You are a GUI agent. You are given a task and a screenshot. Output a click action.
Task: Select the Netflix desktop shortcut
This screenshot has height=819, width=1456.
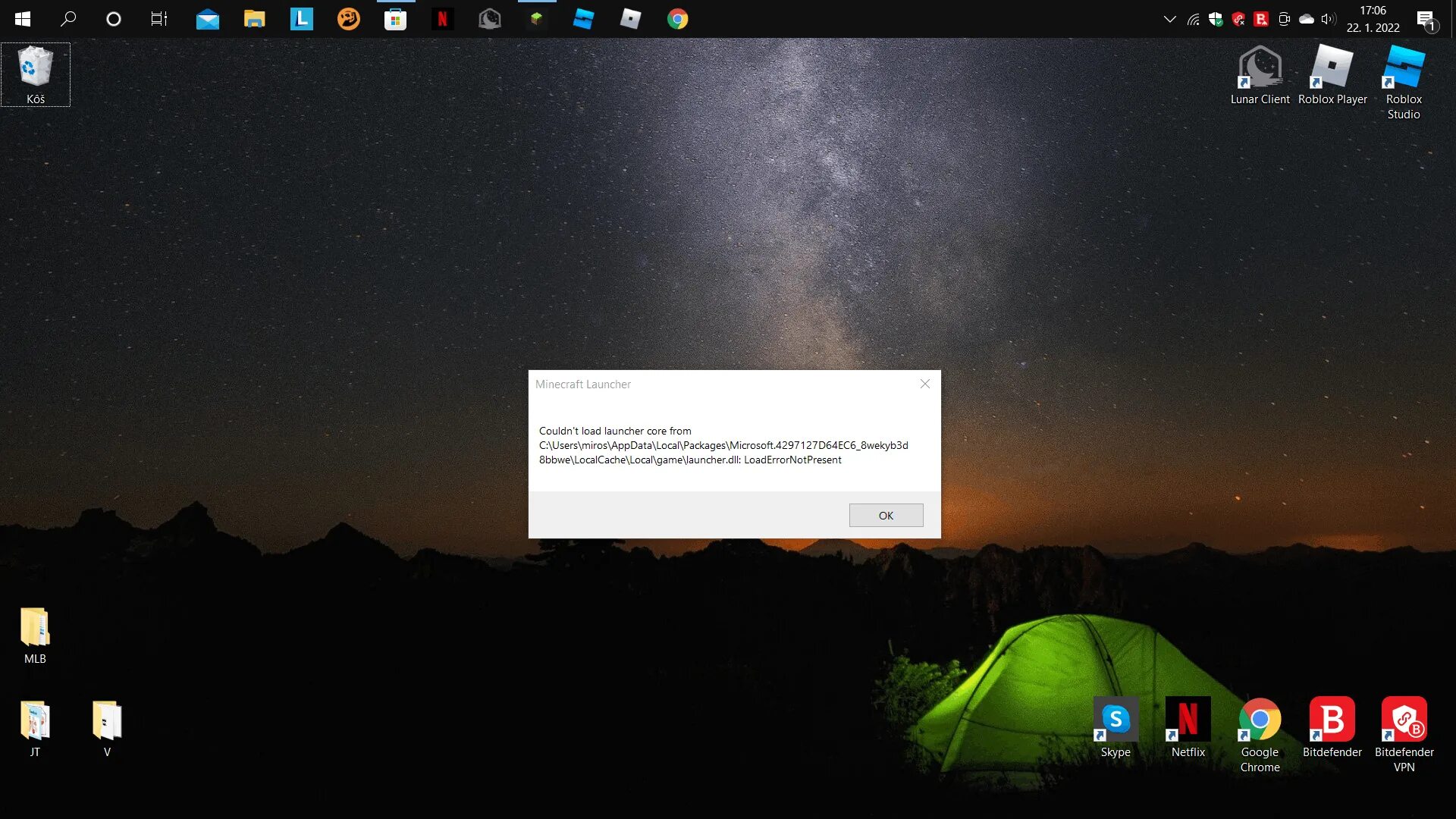1188,727
